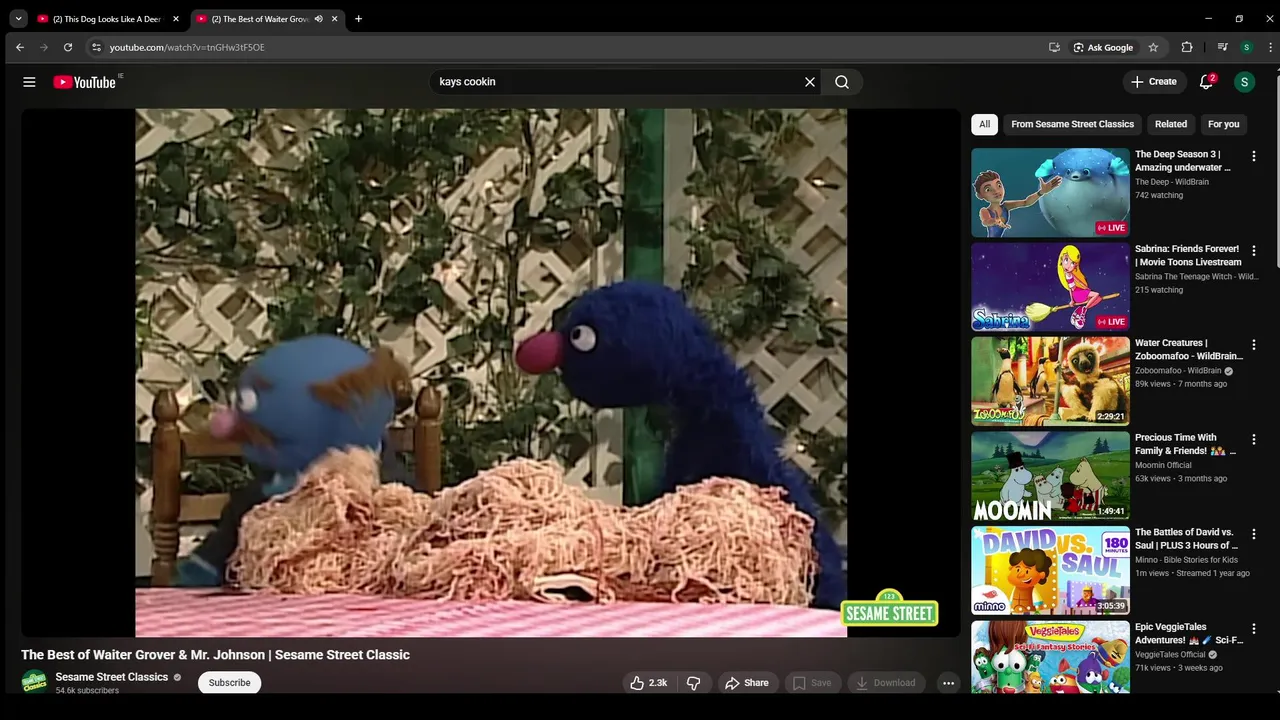Screen dimensions: 1280x720
Task: Close the This Dog Looks Like A Deer tab
Action: [x=175, y=19]
